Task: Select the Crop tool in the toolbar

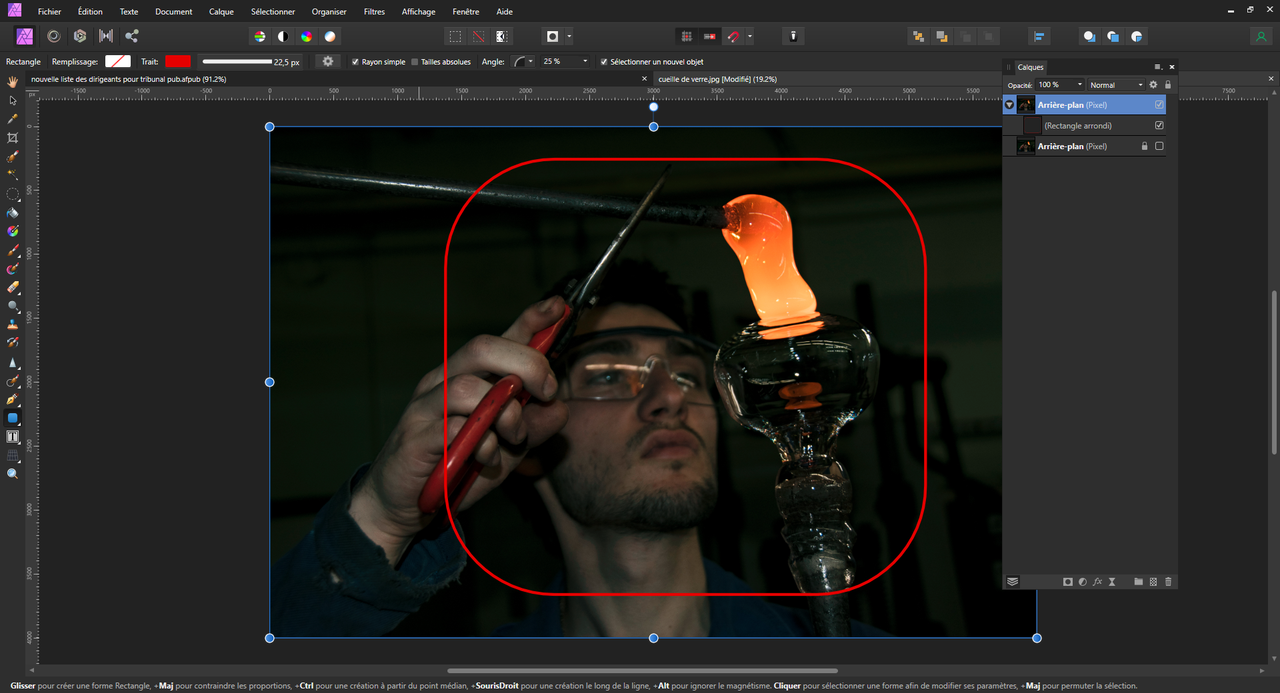Action: point(13,137)
